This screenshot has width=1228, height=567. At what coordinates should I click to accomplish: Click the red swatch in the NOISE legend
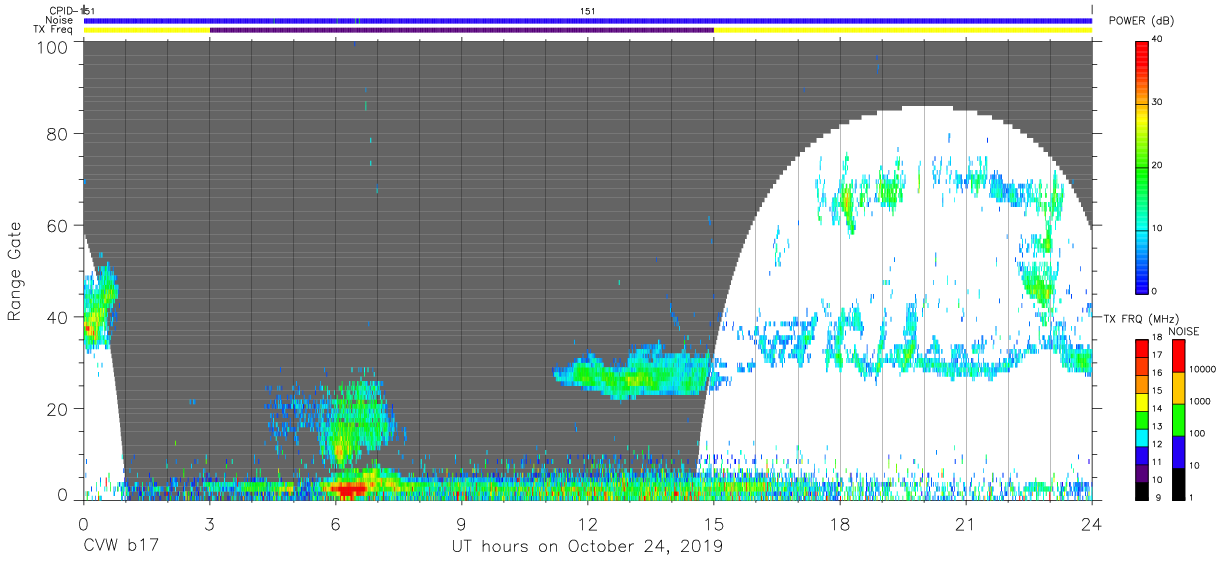(1178, 357)
